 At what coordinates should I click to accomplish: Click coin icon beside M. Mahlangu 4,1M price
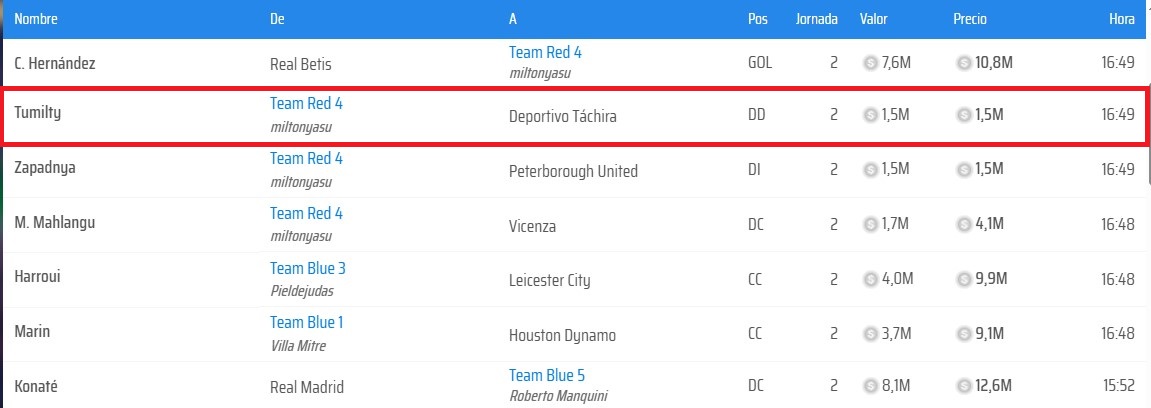click(964, 225)
